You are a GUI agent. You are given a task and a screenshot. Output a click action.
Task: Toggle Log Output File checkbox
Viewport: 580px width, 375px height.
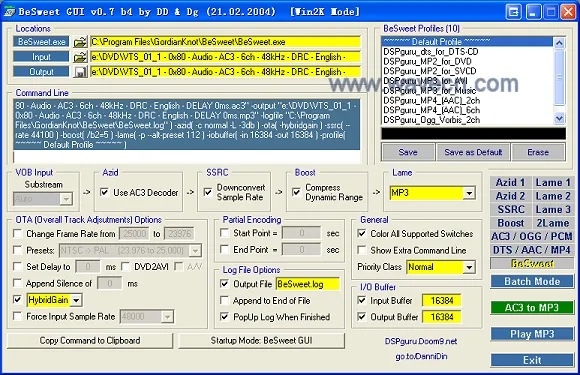click(x=224, y=284)
